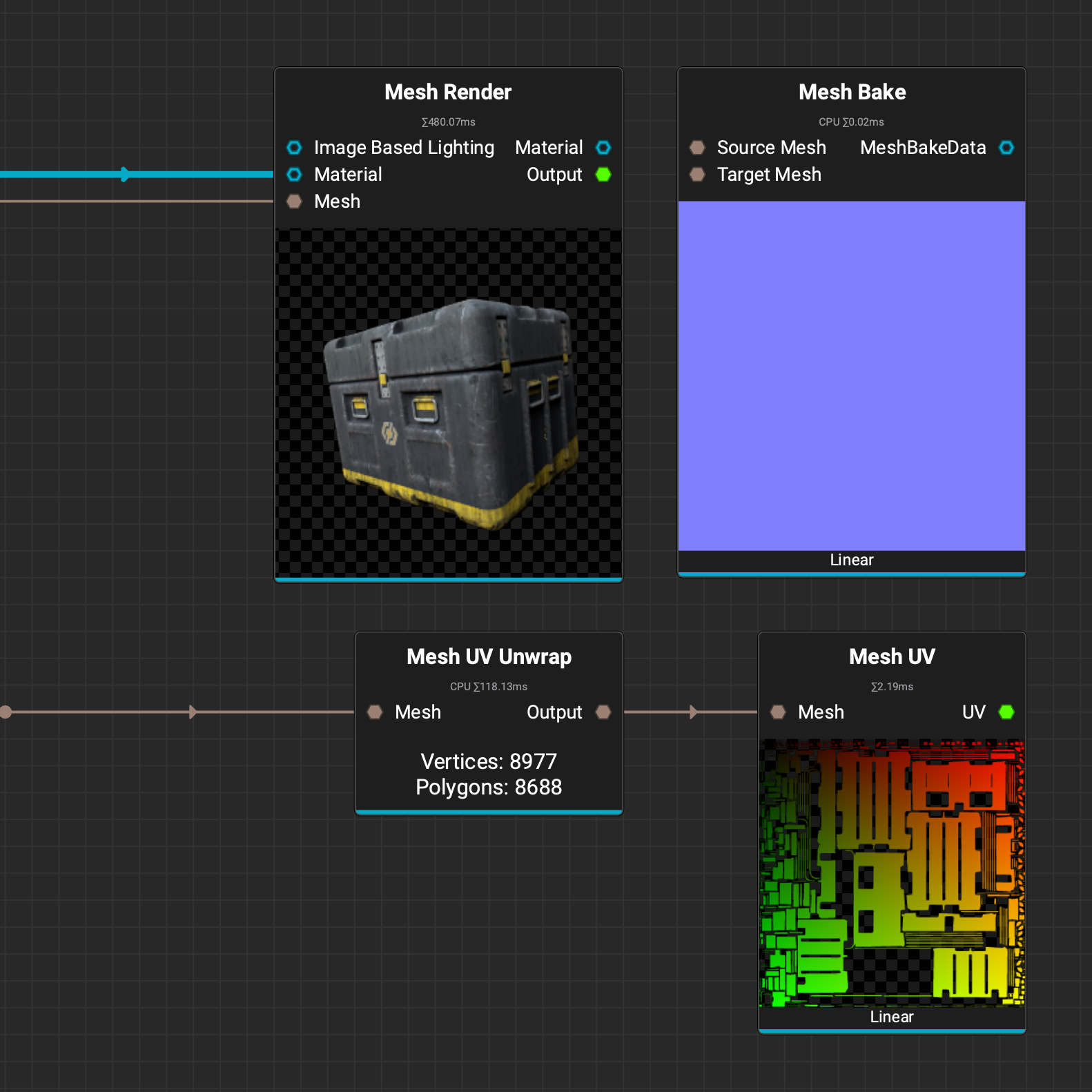Click Output port on Mesh UV Unwrap
This screenshot has height=1092, width=1092.
[603, 712]
